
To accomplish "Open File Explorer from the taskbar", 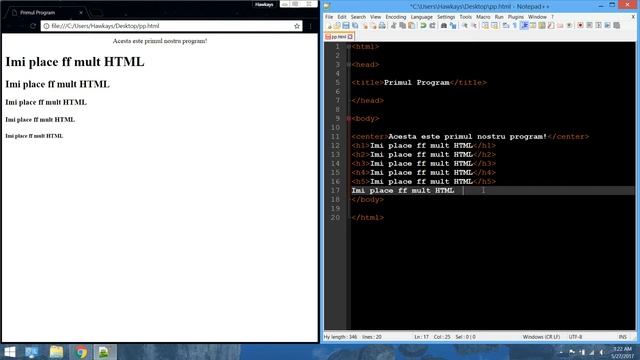I will pyautogui.click(x=56, y=352).
